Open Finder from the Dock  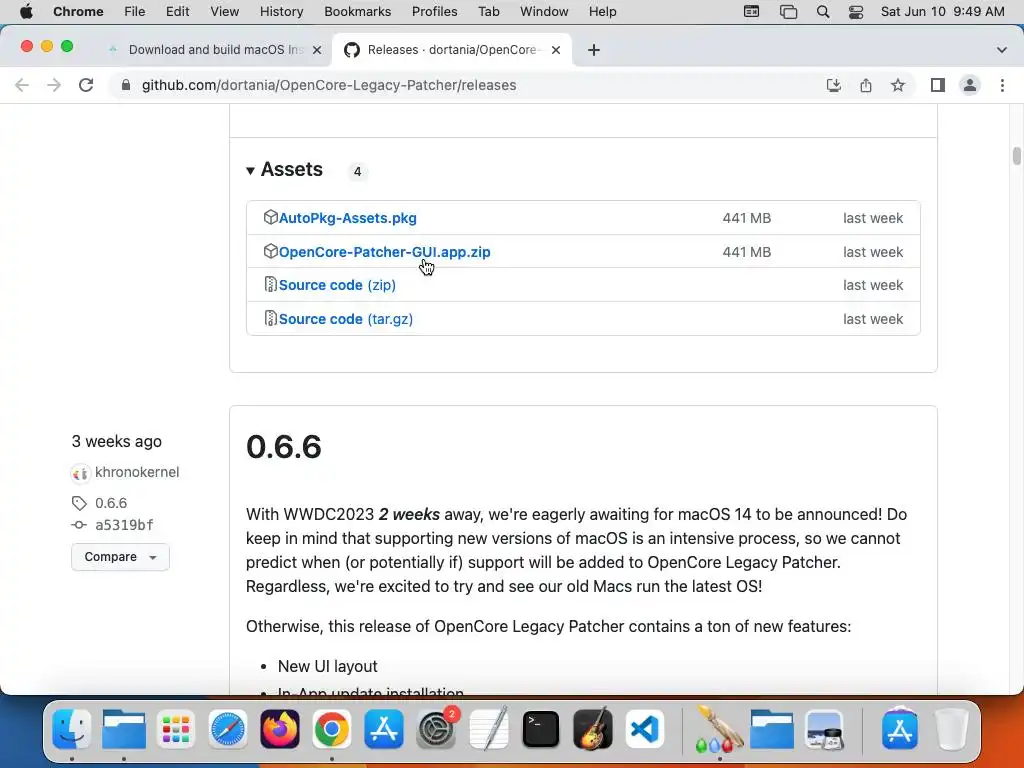pos(71,729)
